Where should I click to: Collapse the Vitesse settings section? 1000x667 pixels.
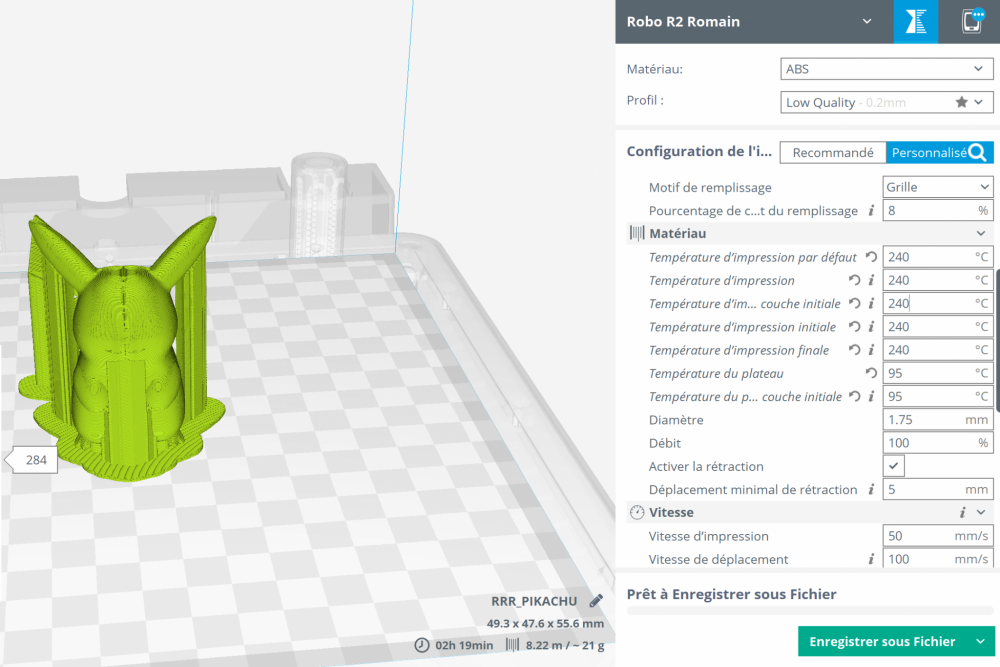tap(981, 512)
